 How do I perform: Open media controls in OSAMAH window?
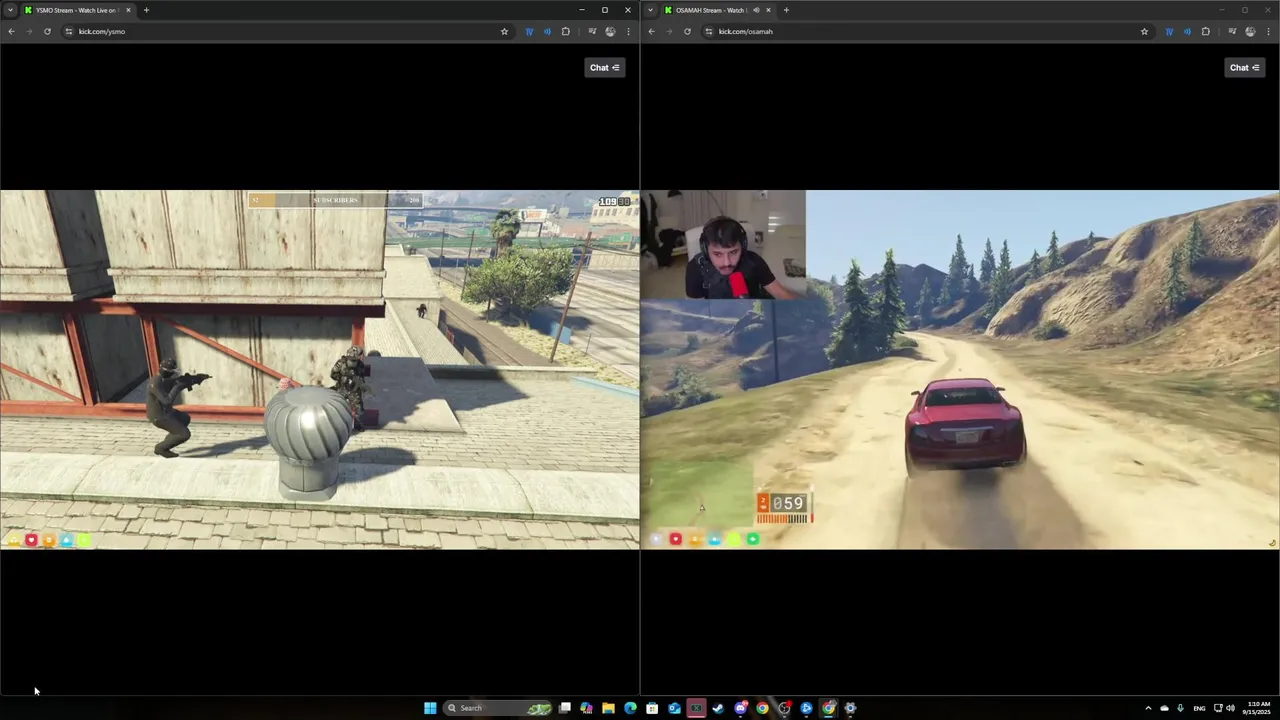(1232, 31)
